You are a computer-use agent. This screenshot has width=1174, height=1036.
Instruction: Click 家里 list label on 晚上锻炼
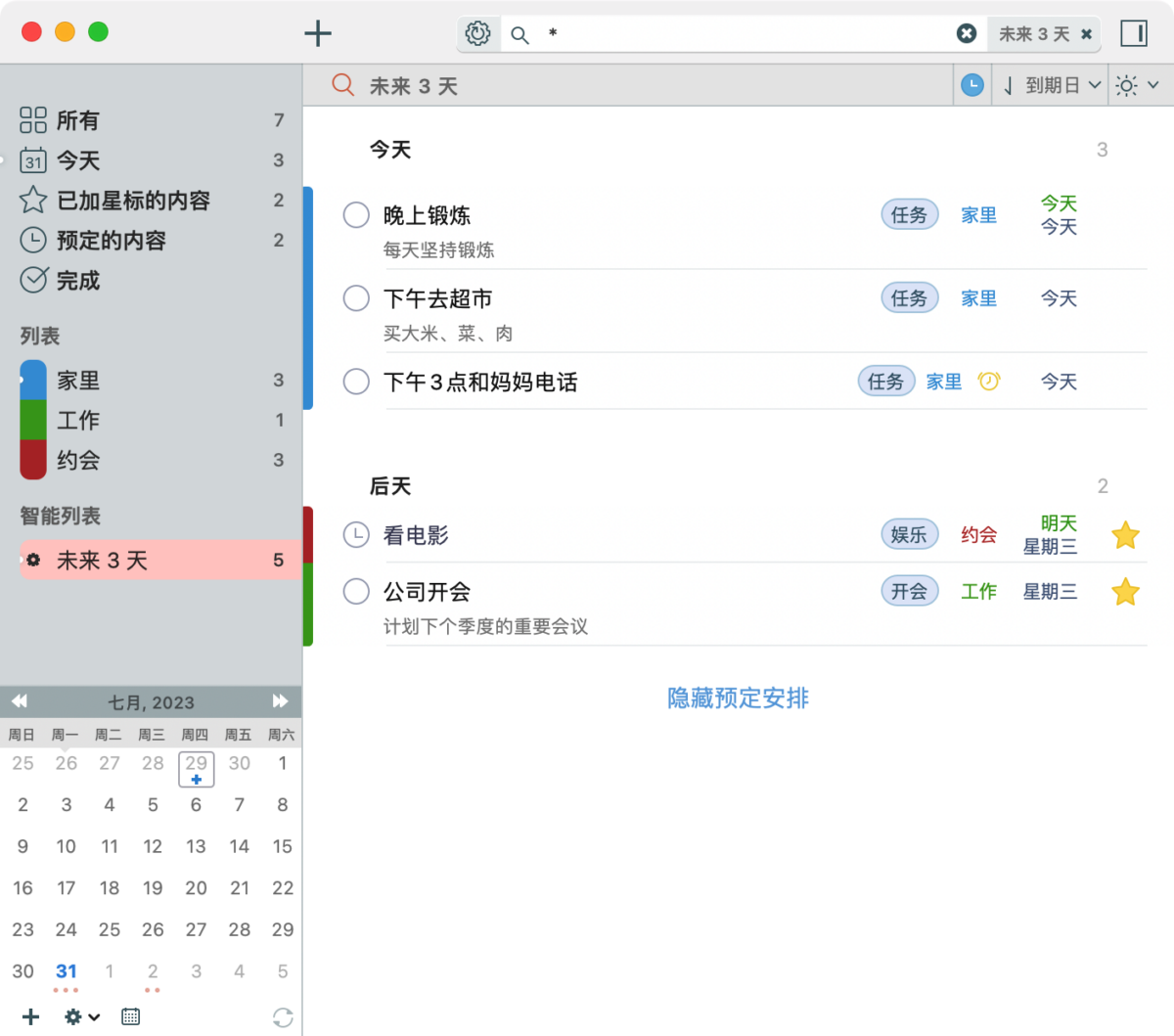point(978,215)
